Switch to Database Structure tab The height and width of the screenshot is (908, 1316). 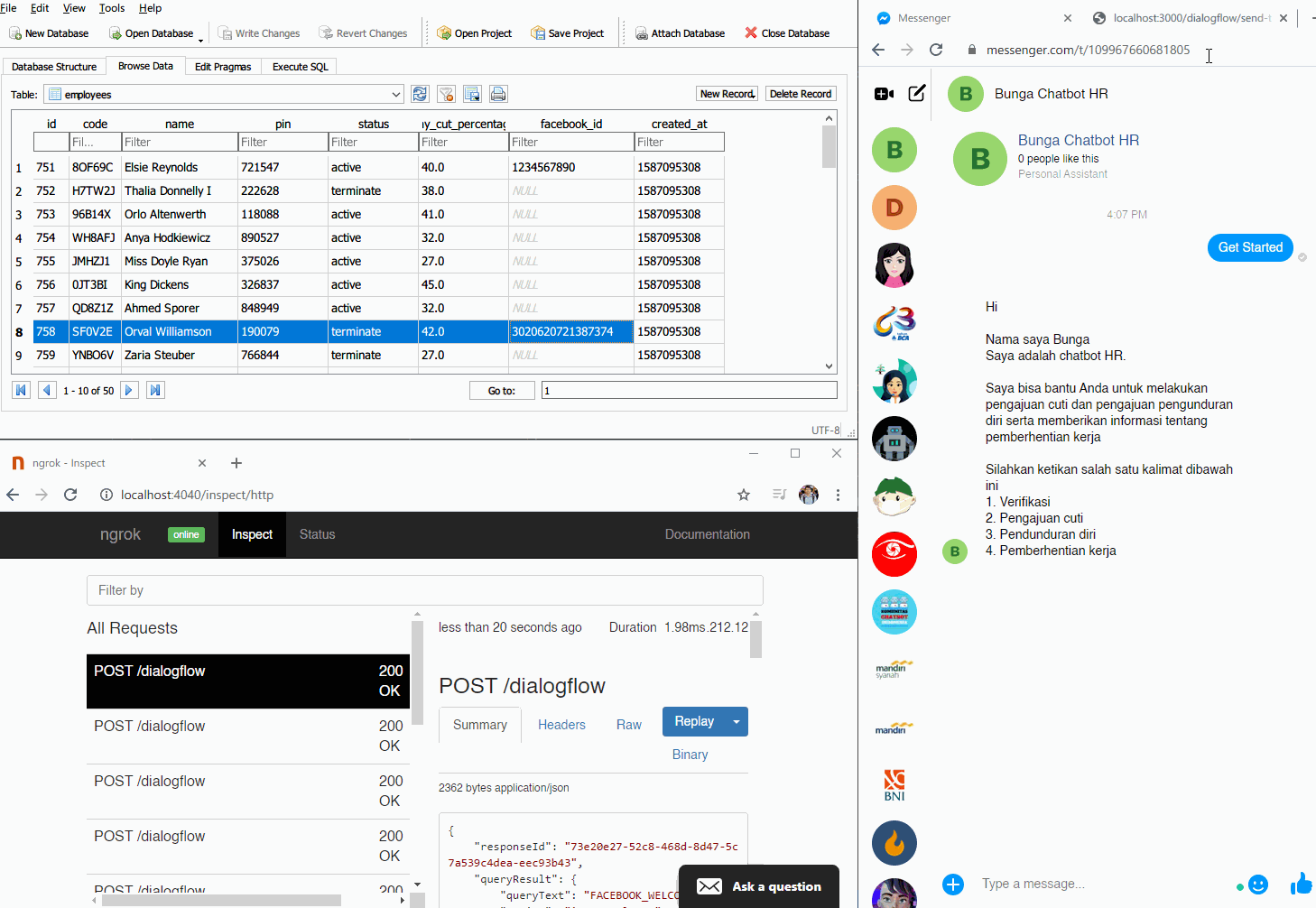coord(54,67)
